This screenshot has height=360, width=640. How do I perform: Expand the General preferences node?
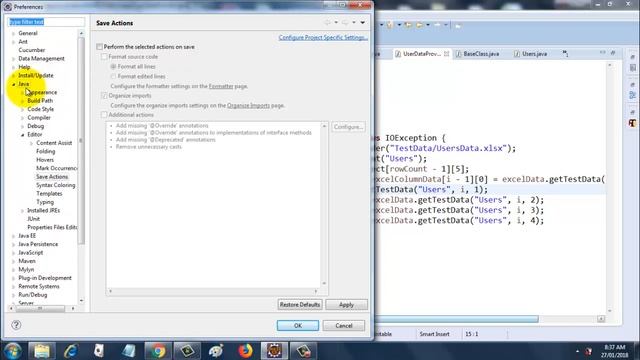pyautogui.click(x=13, y=33)
